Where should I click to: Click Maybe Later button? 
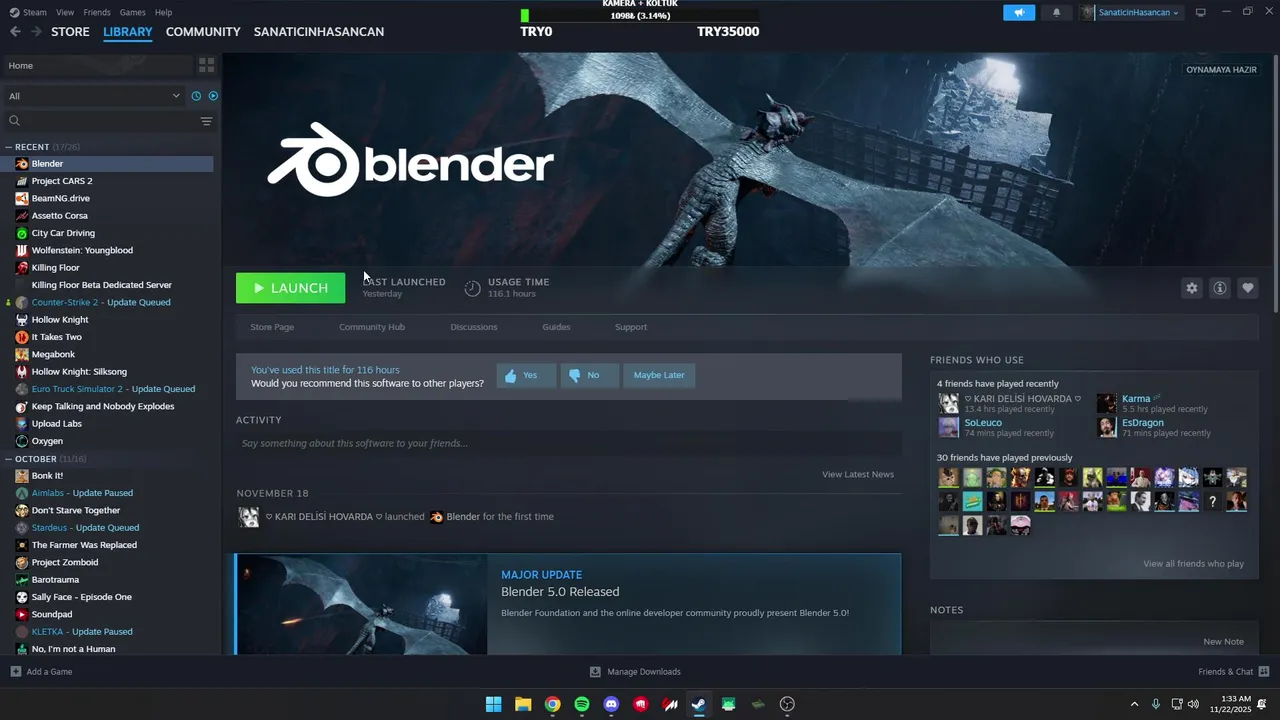(x=659, y=375)
